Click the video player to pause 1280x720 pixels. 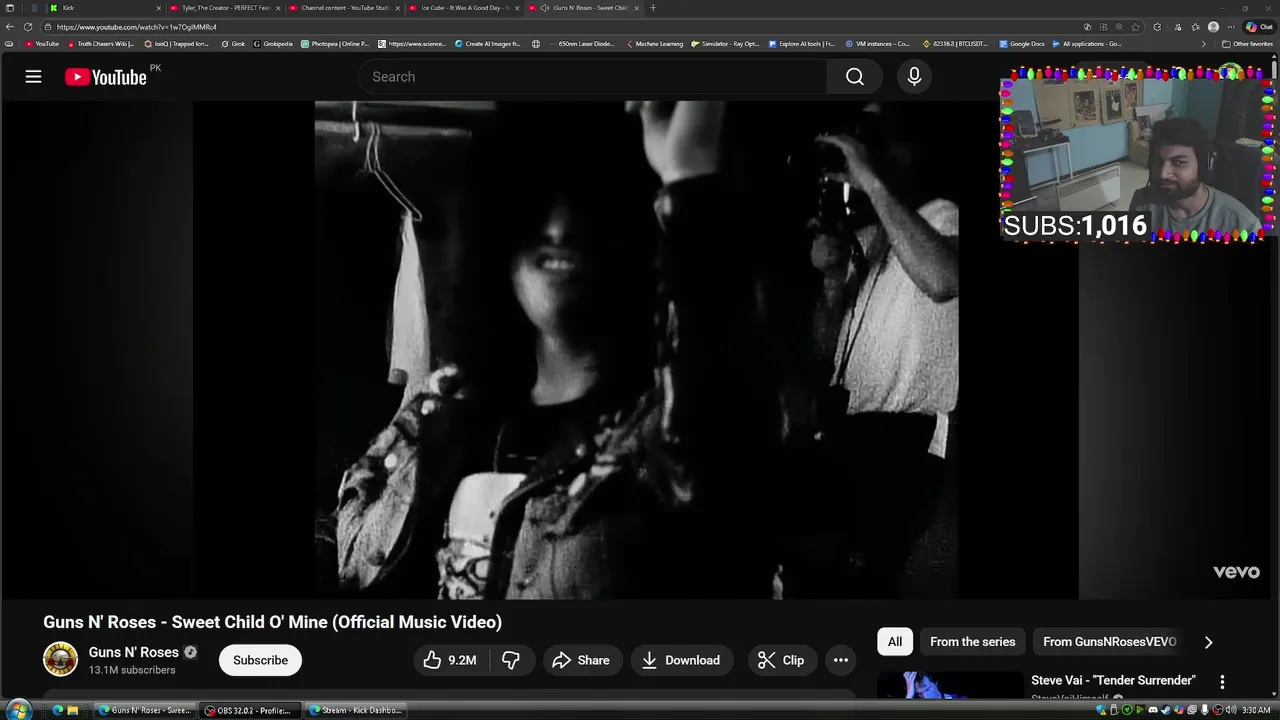[x=636, y=350]
